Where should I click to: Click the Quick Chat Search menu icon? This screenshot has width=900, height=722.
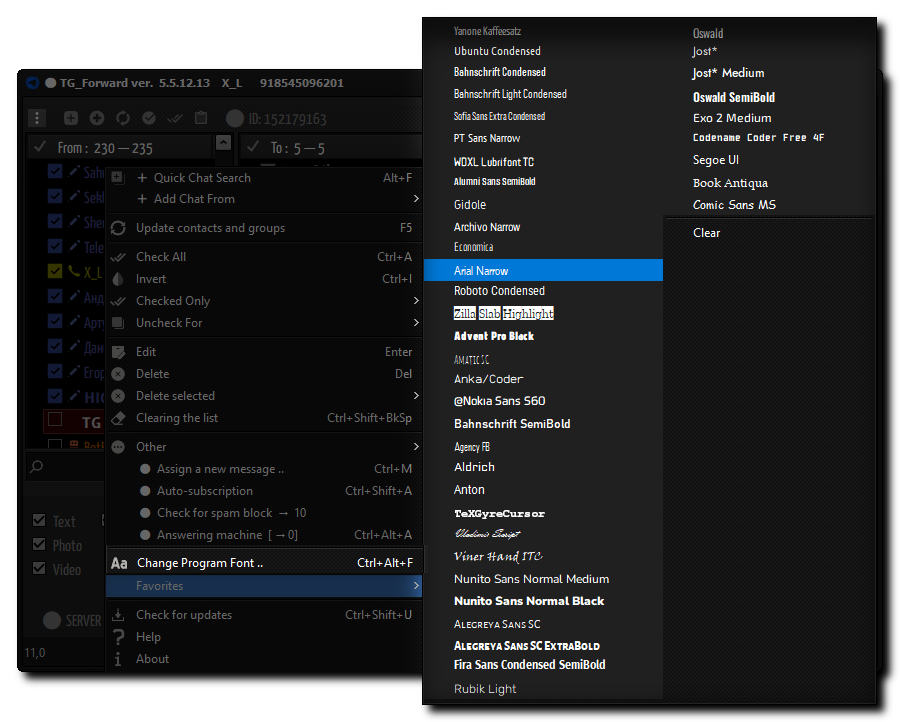coord(117,177)
